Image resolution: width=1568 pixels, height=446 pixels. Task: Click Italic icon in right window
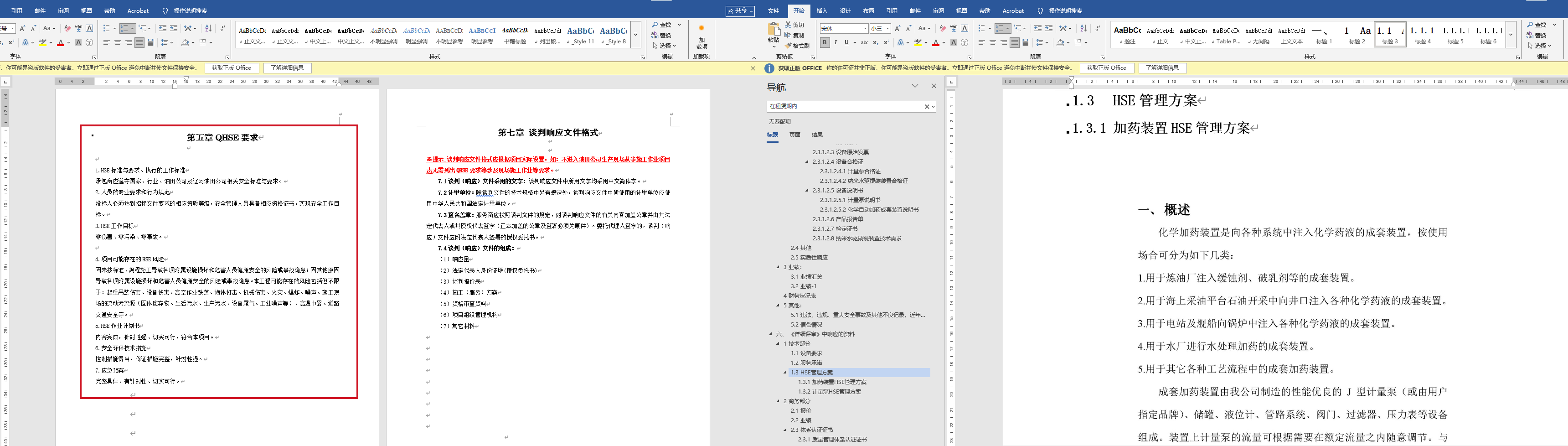836,43
